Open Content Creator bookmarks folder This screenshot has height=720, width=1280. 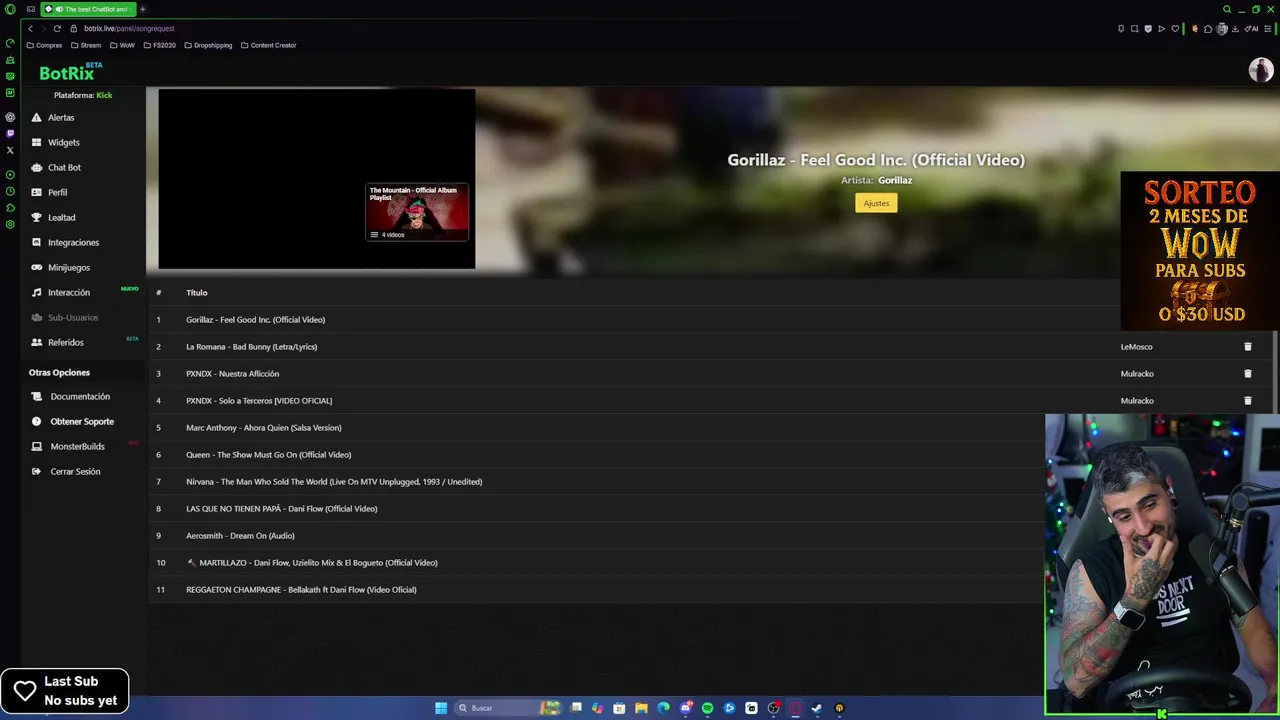tap(268, 45)
